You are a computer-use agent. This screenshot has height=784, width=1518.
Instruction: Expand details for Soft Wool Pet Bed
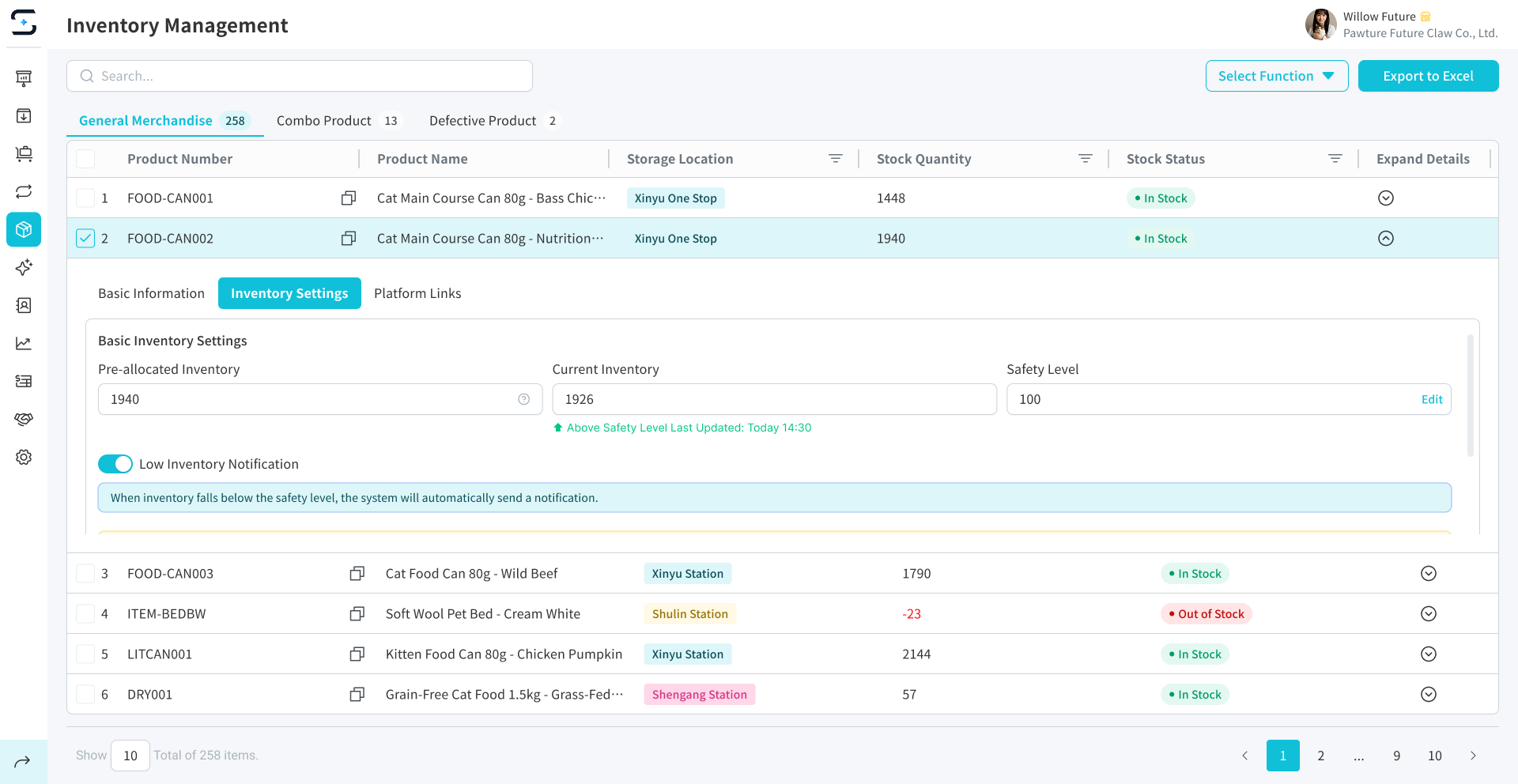coord(1428,614)
